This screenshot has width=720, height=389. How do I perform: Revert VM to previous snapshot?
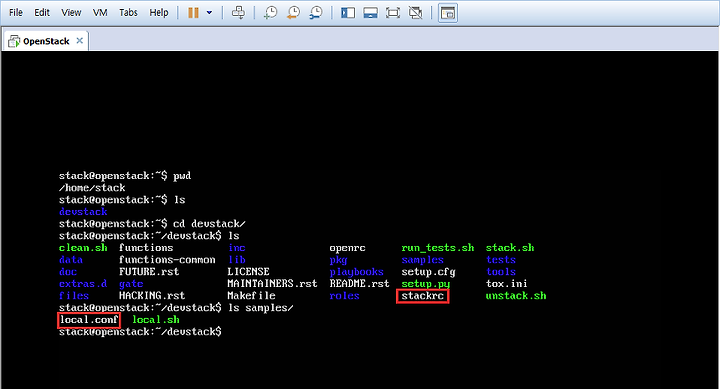[293, 13]
